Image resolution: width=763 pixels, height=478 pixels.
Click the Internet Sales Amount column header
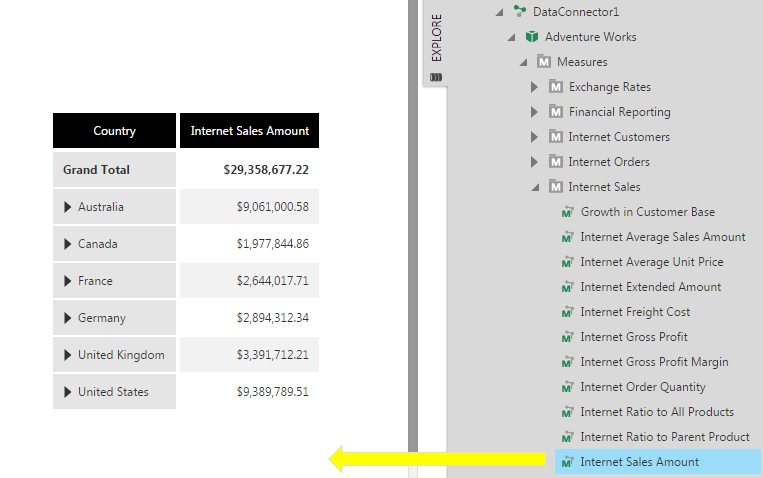point(249,131)
